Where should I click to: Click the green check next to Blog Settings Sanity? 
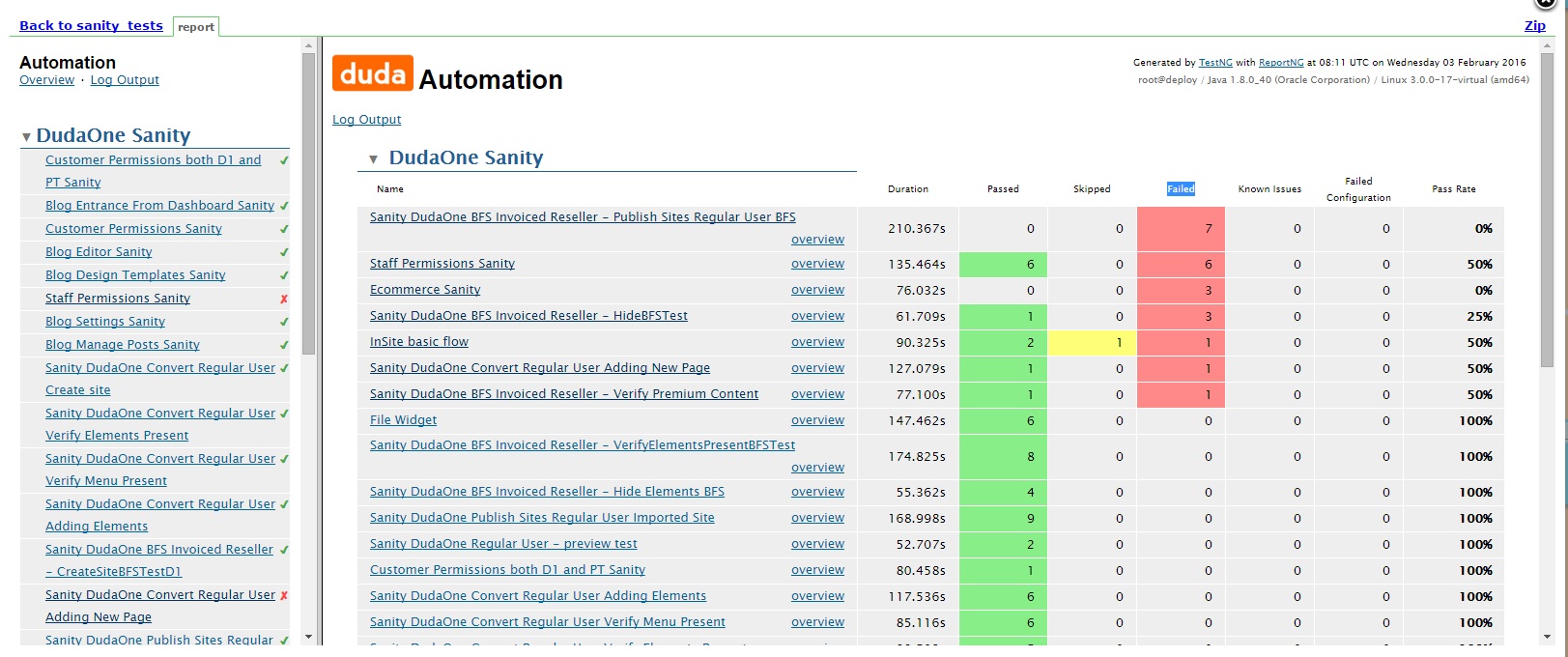coord(284,322)
